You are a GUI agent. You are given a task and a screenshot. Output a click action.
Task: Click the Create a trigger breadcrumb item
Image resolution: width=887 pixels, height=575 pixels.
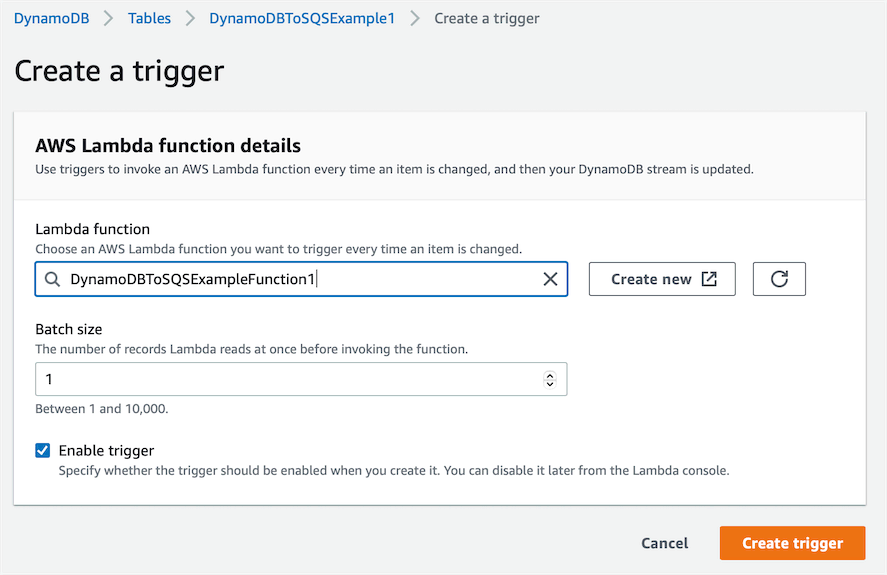click(x=487, y=19)
